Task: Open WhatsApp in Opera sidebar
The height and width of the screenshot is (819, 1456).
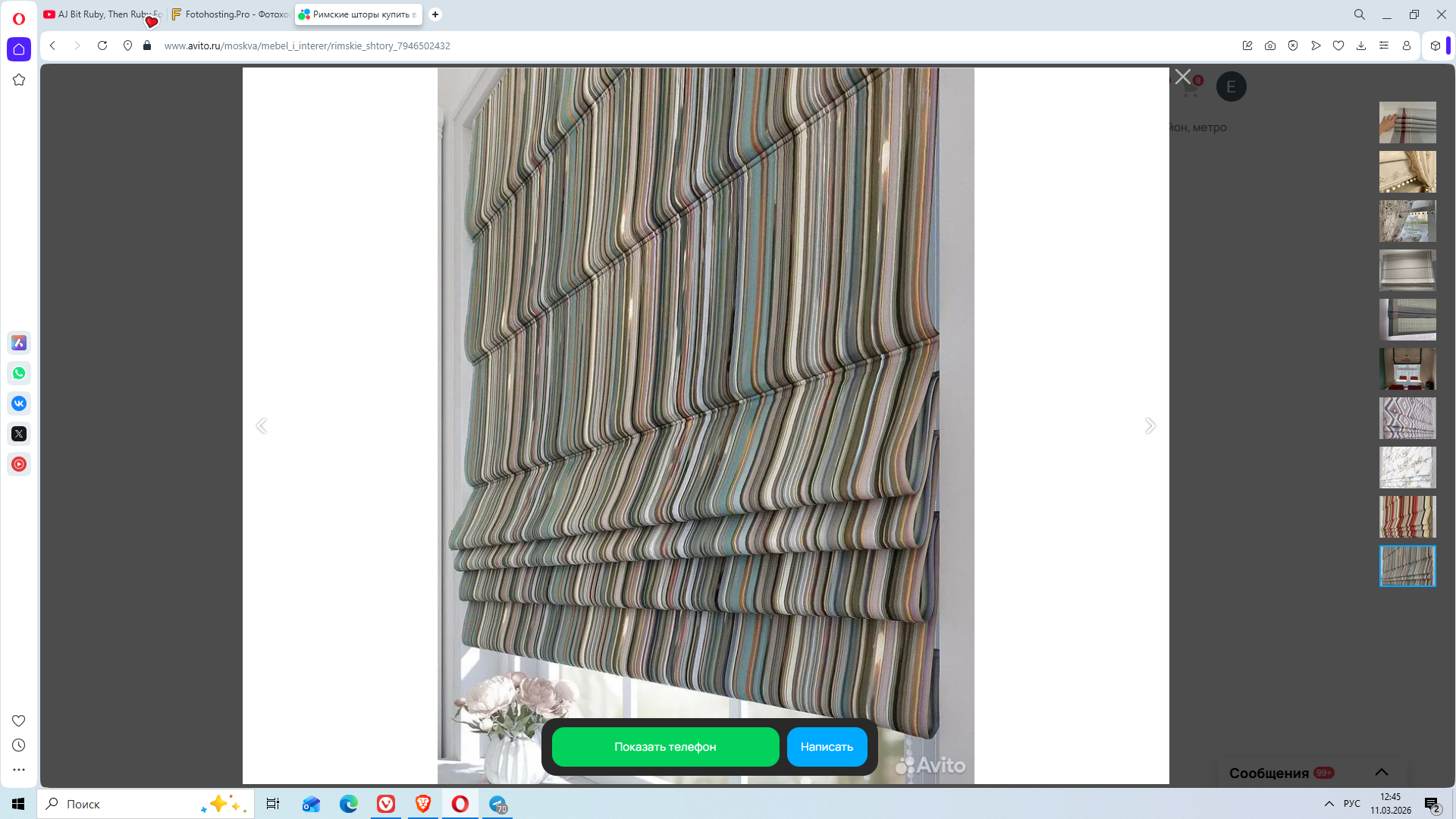Action: [x=19, y=373]
